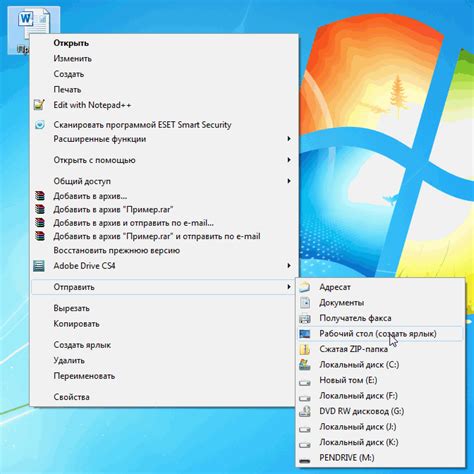Click the ESET Smart Security scan icon
This screenshot has height=474, width=474.
coord(40,125)
